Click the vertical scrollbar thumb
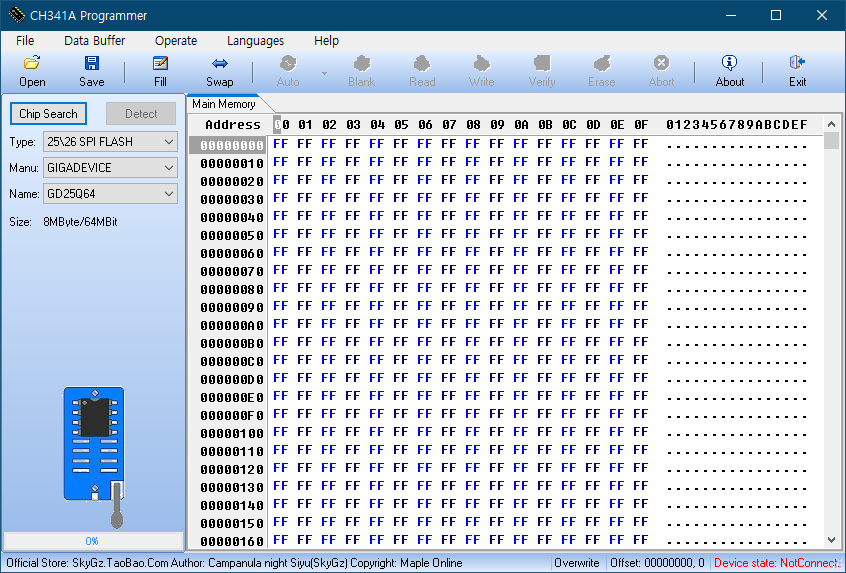The width and height of the screenshot is (846, 573). (x=831, y=141)
